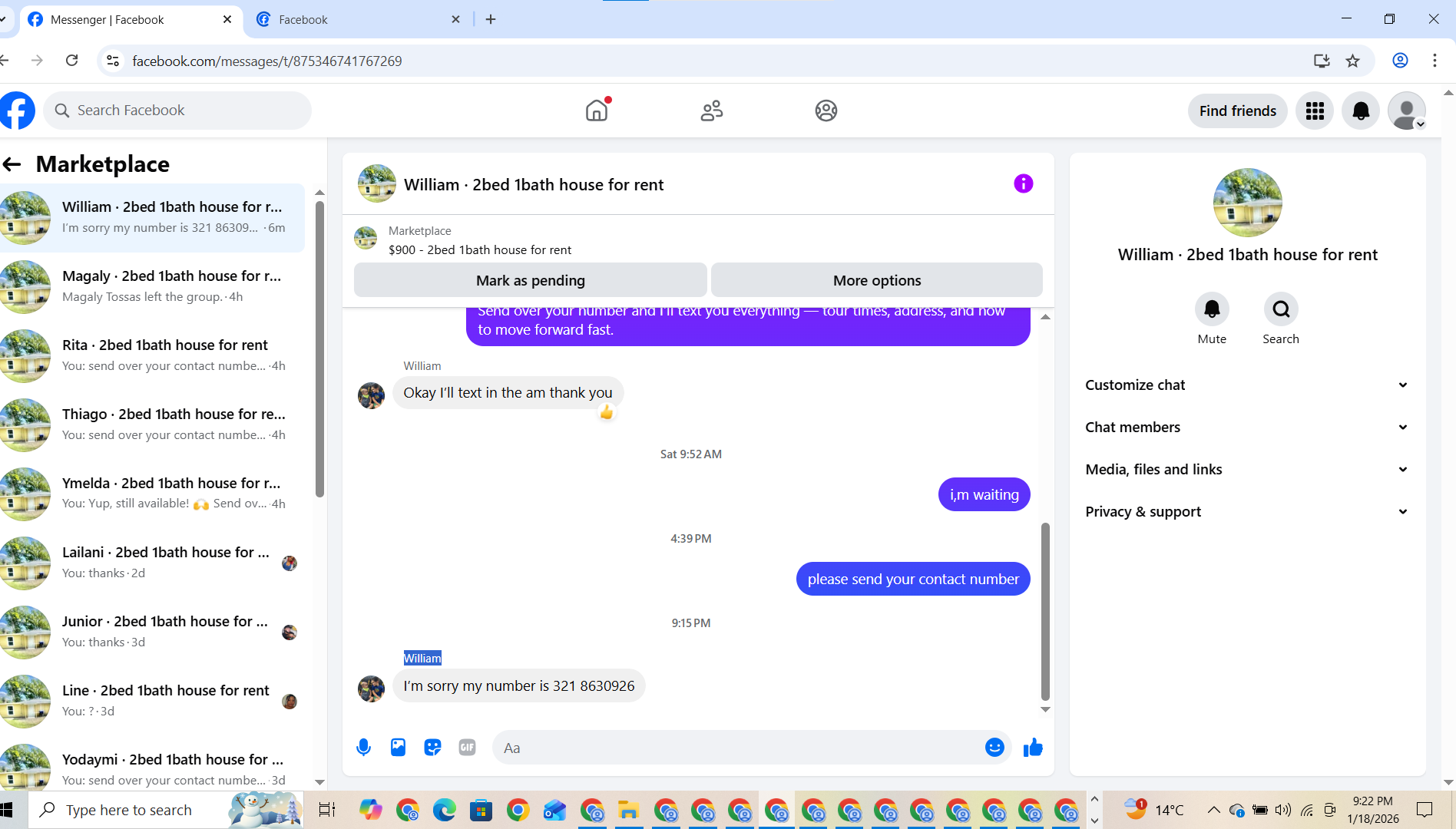Open File Explorer from taskbar

pos(628,810)
